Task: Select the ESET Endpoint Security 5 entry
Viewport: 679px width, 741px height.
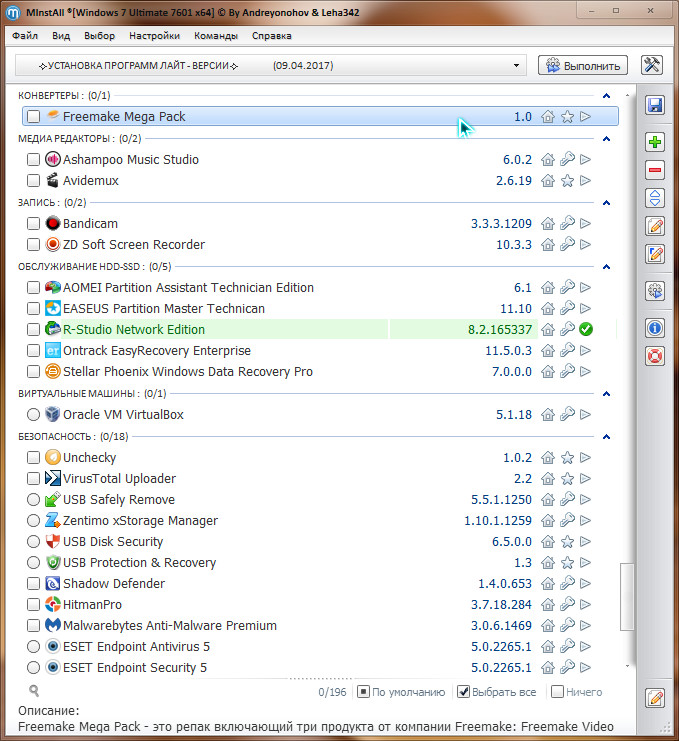Action: point(319,667)
